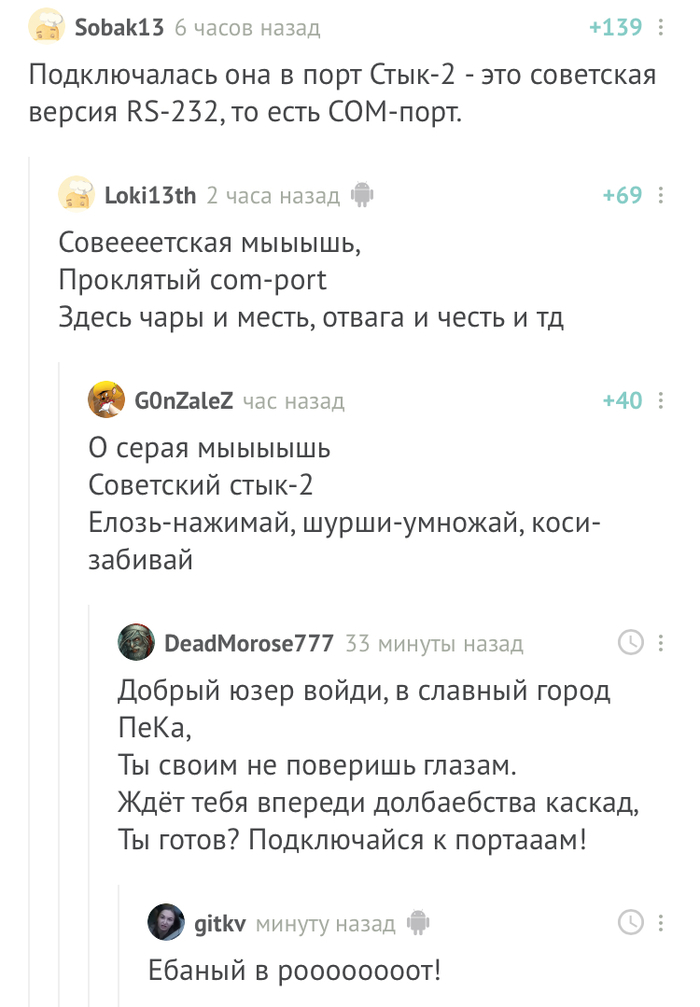The height and width of the screenshot is (1007, 700).
Task: Click the Android icon next to gitkv's timestamp
Action: coord(418,923)
